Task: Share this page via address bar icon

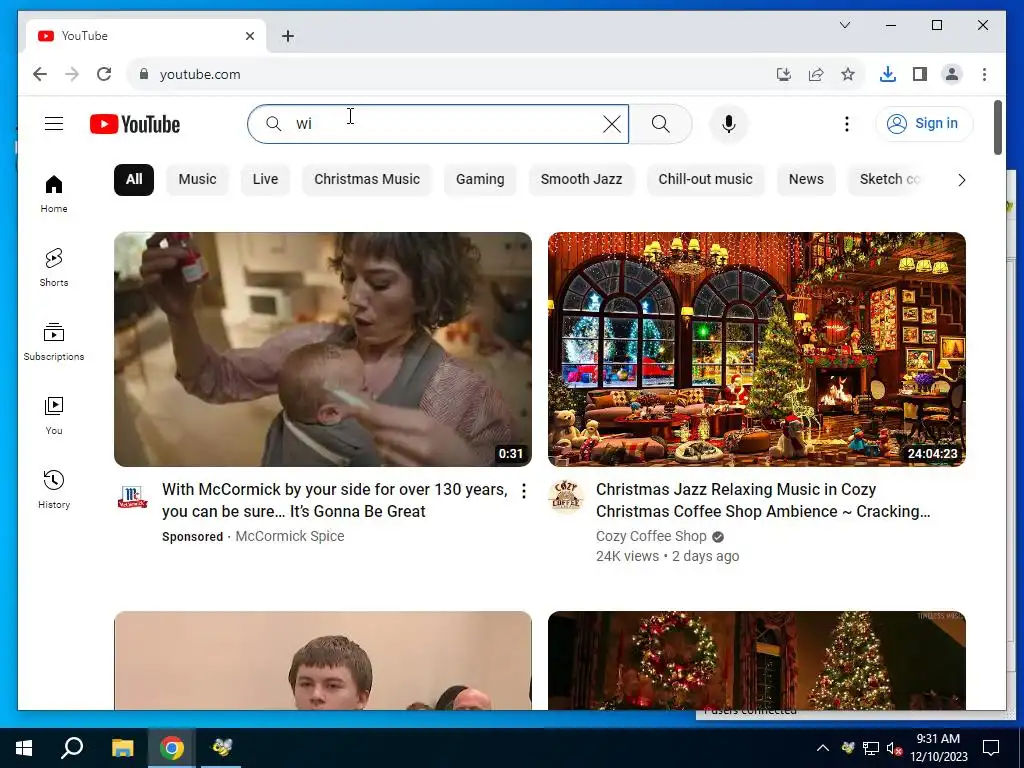Action: 816,74
